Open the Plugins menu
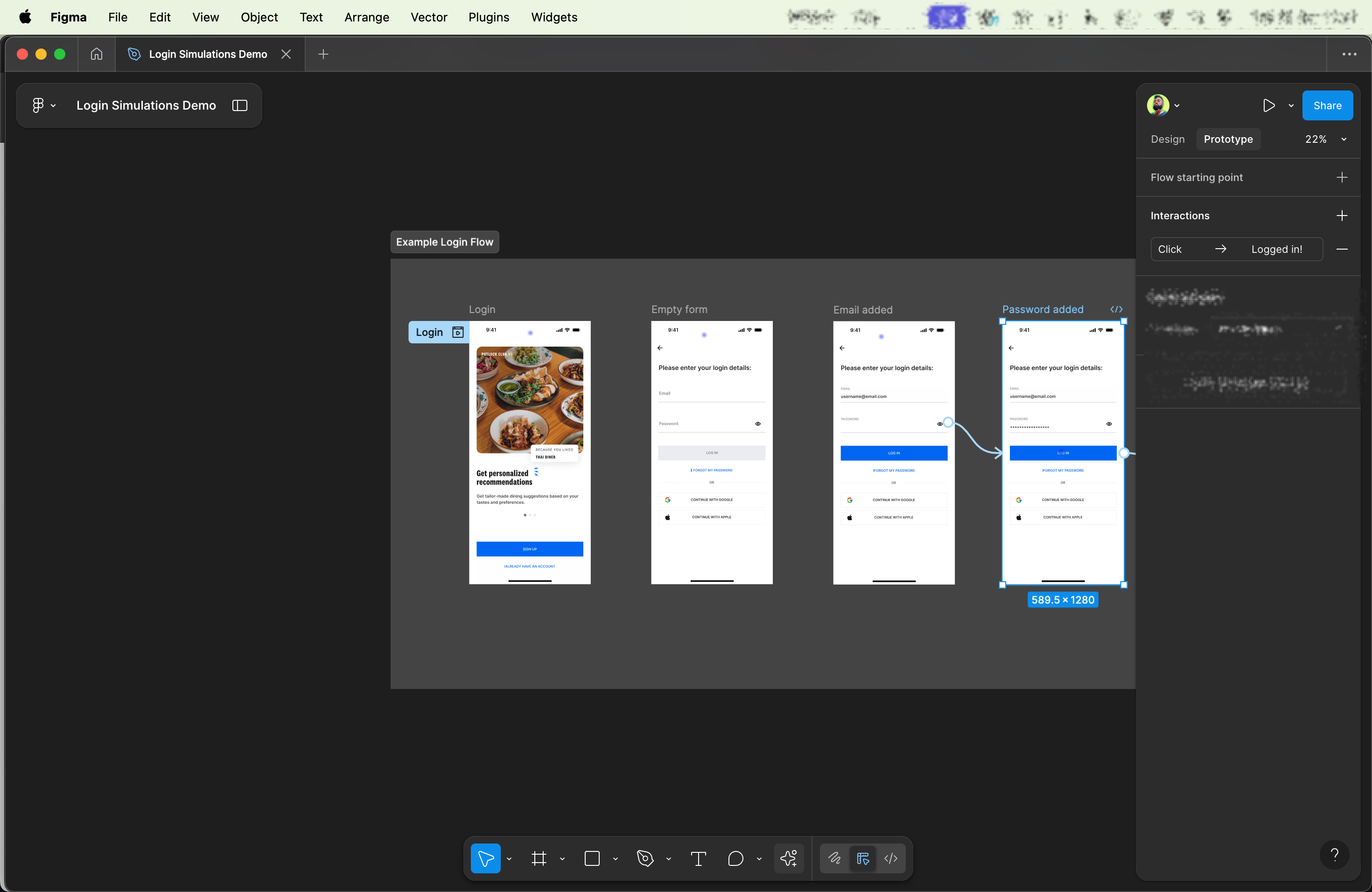The image size is (1372, 892). pyautogui.click(x=488, y=17)
